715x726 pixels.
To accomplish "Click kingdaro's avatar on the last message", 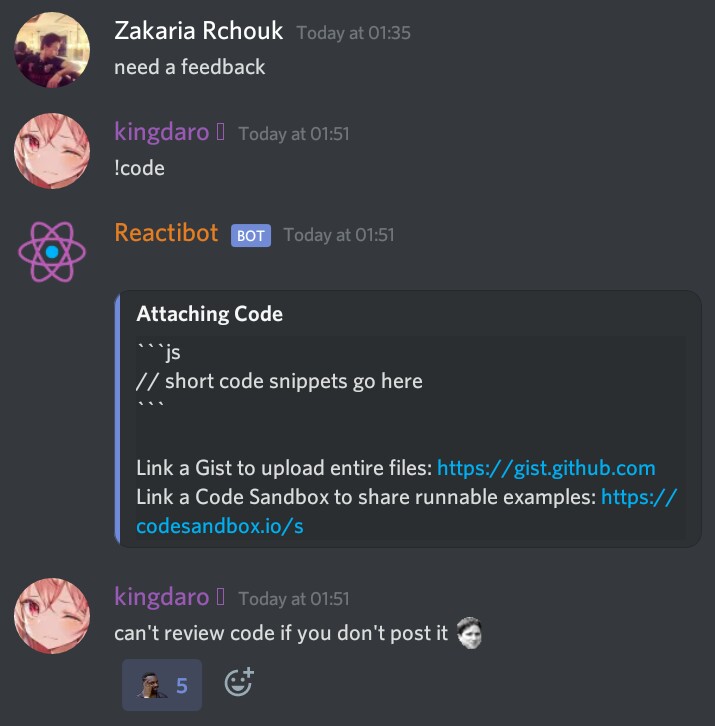I will (52, 616).
